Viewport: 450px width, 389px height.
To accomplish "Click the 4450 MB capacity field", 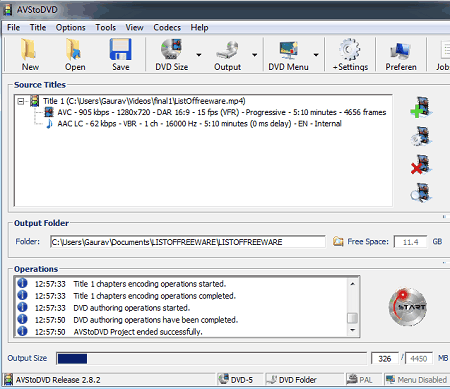I will (419, 359).
